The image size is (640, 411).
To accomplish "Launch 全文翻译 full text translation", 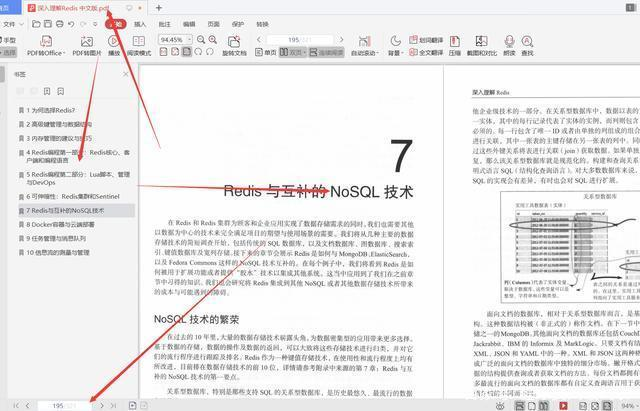I will pyautogui.click(x=426, y=52).
